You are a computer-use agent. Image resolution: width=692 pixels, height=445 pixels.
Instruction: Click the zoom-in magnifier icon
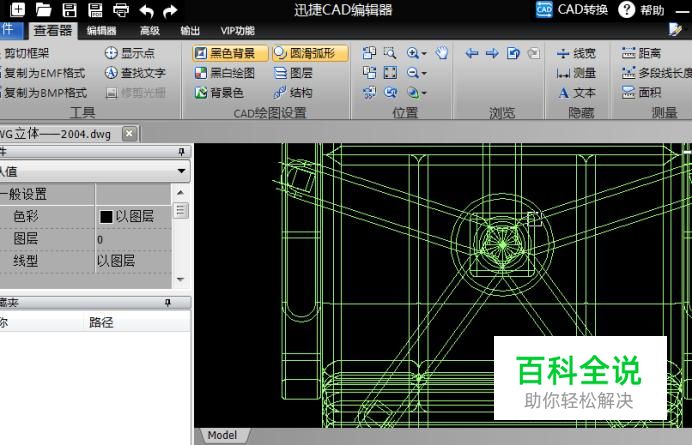coord(413,53)
